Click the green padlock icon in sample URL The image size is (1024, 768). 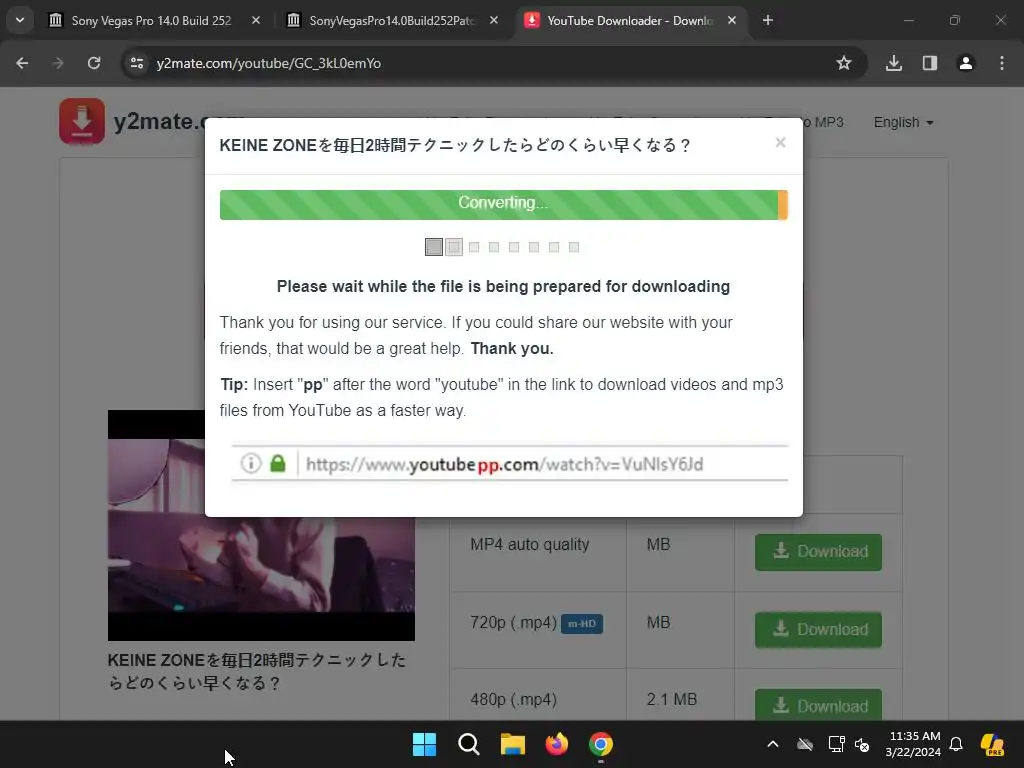pyautogui.click(x=278, y=464)
